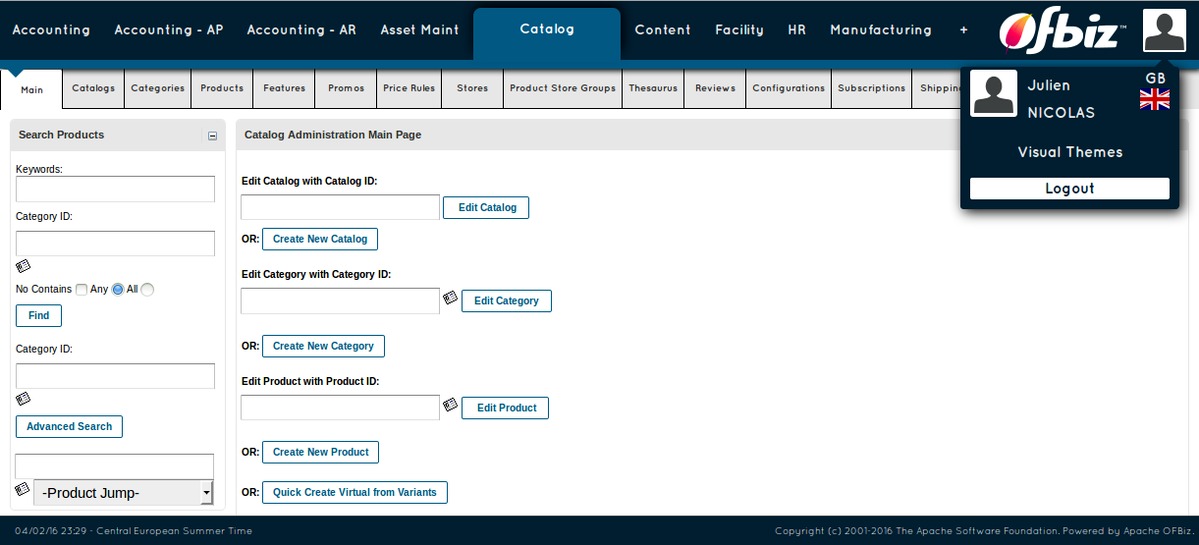Click the lookup icon above Advanced Search button

coord(23,399)
